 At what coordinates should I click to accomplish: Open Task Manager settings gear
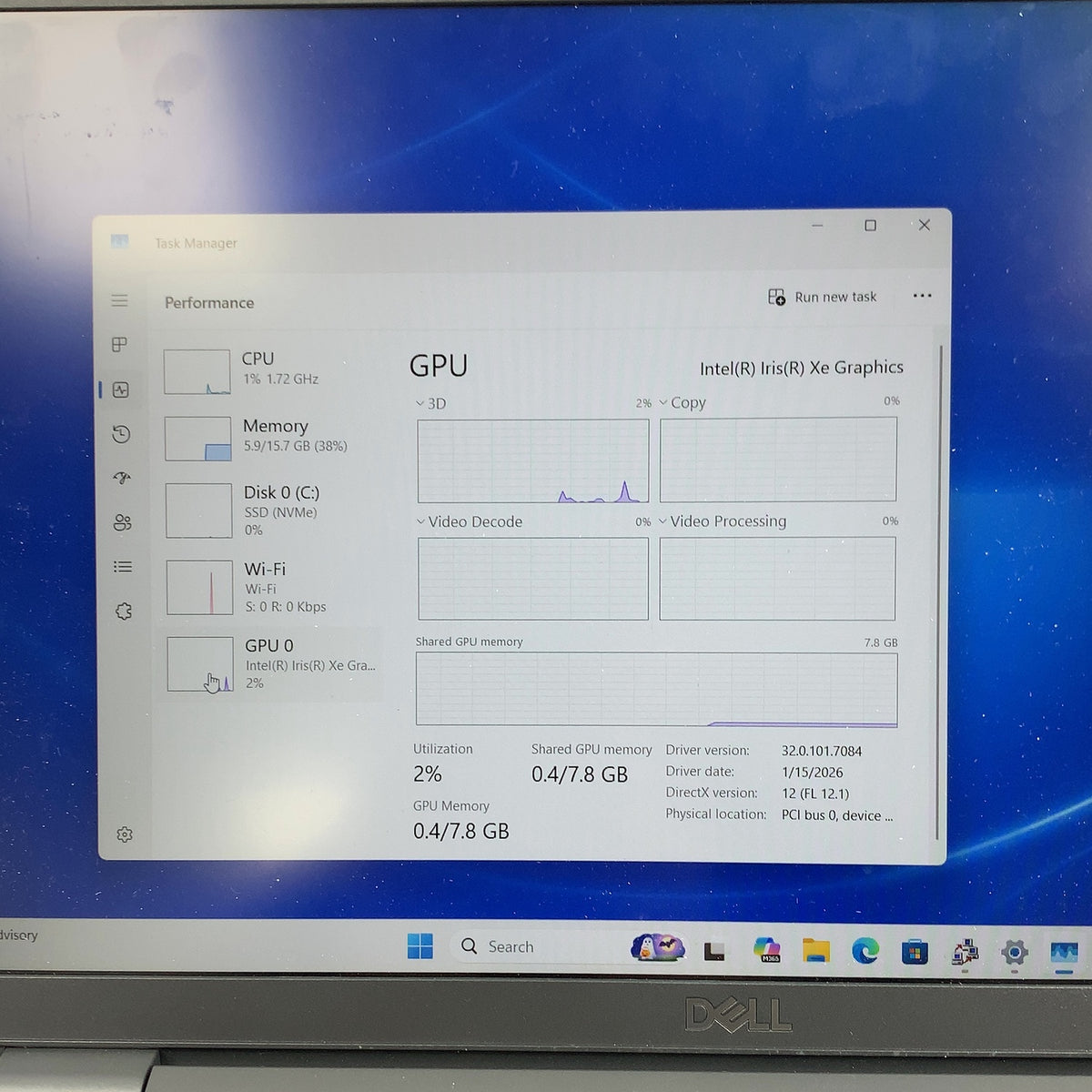click(125, 834)
